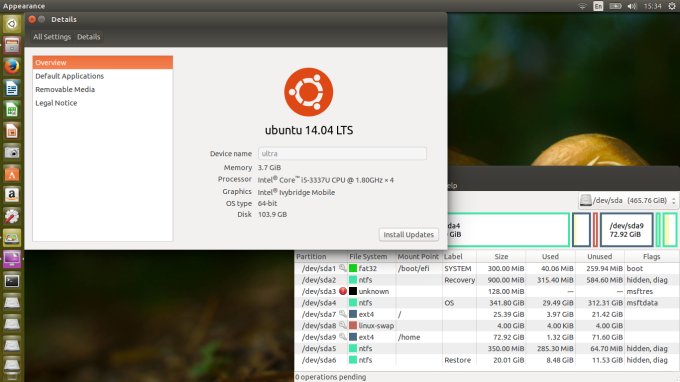Image resolution: width=680 pixels, height=382 pixels.
Task: Click the Install Updates button
Action: tap(409, 235)
